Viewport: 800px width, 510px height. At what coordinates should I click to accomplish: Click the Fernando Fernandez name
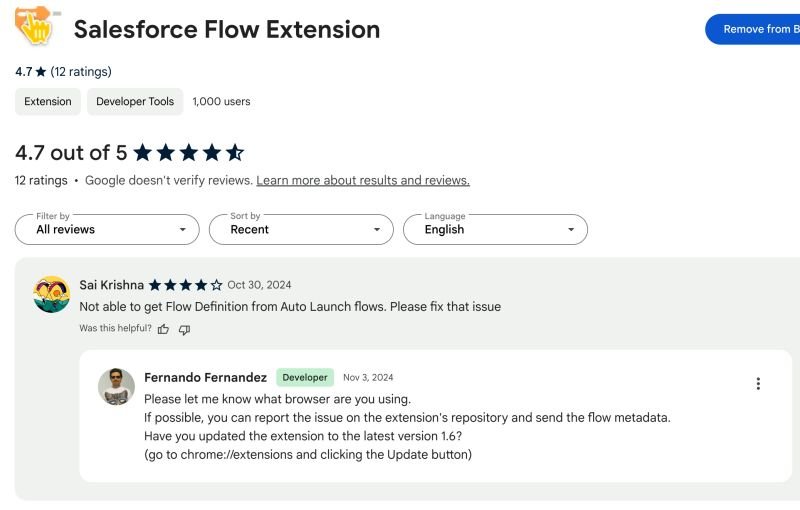click(x=206, y=377)
